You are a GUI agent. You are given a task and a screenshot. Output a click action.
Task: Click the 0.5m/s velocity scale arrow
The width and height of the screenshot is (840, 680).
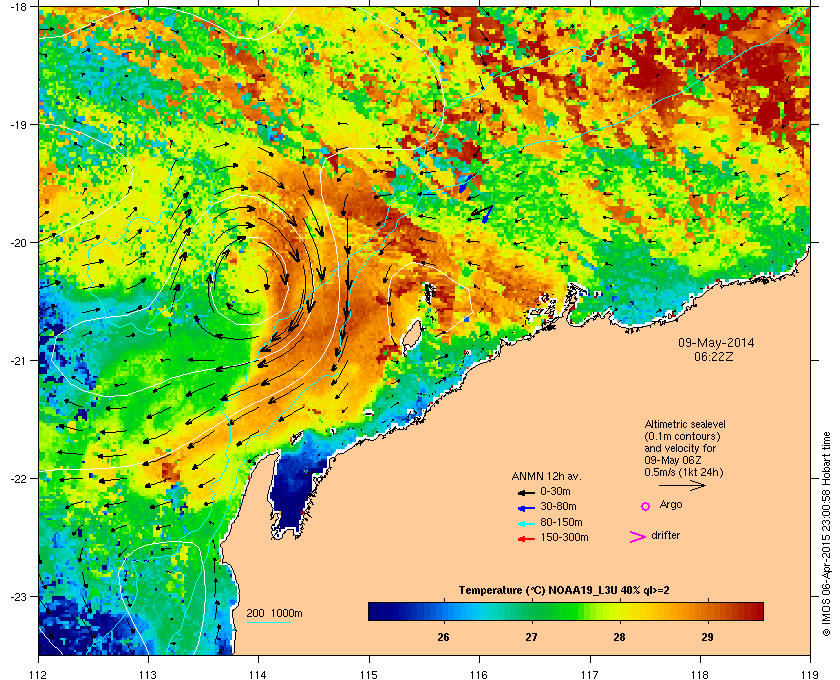pyautogui.click(x=682, y=486)
